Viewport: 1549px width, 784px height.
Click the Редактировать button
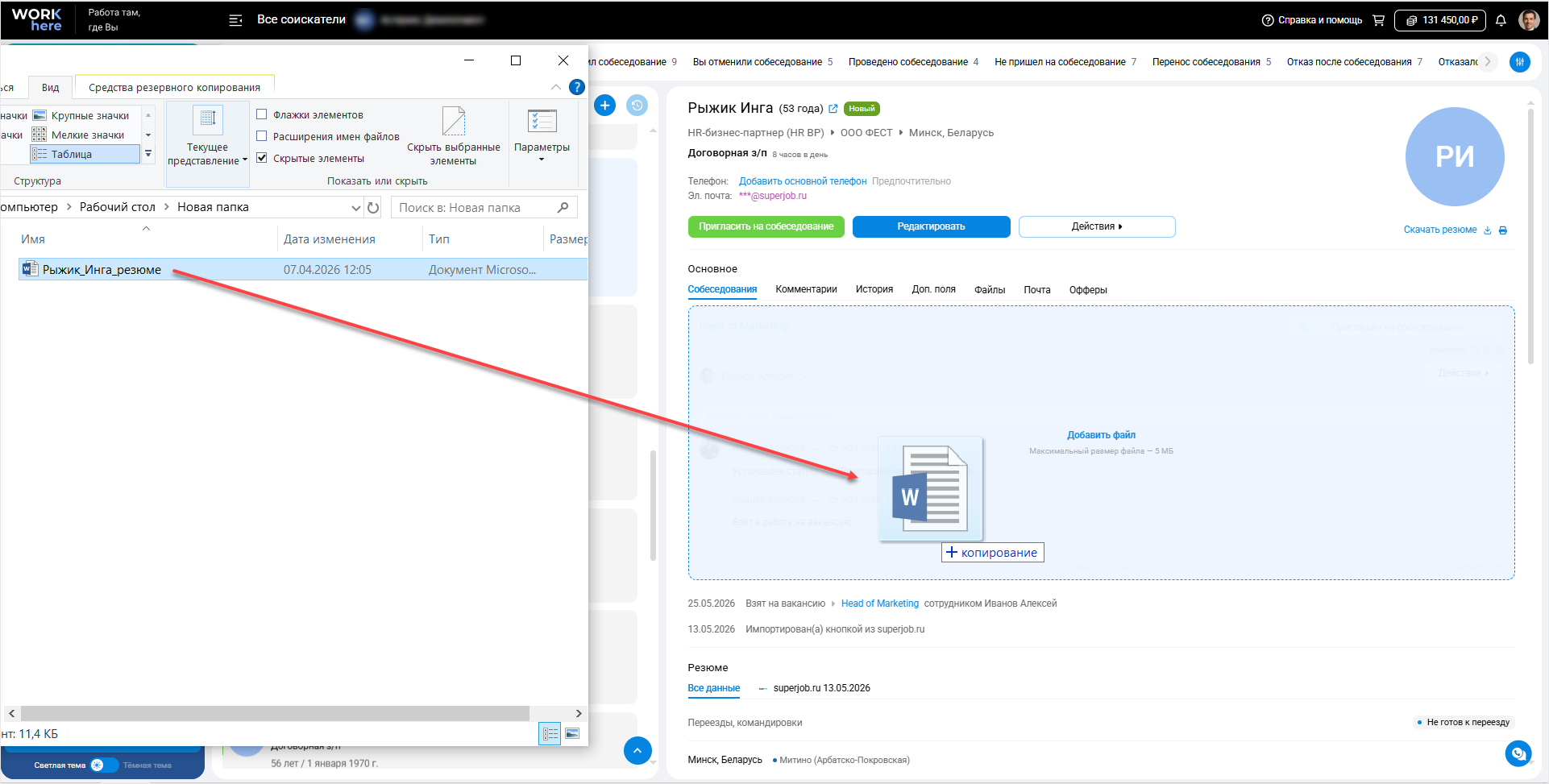tap(931, 226)
